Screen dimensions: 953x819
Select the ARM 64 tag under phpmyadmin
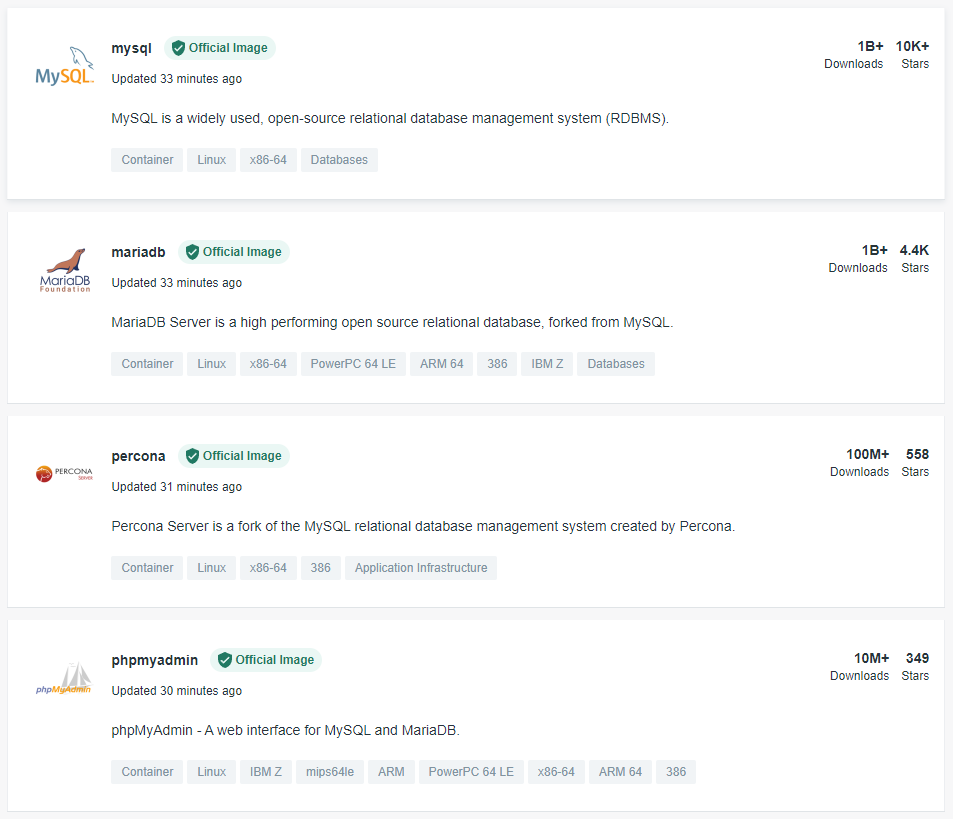point(620,772)
